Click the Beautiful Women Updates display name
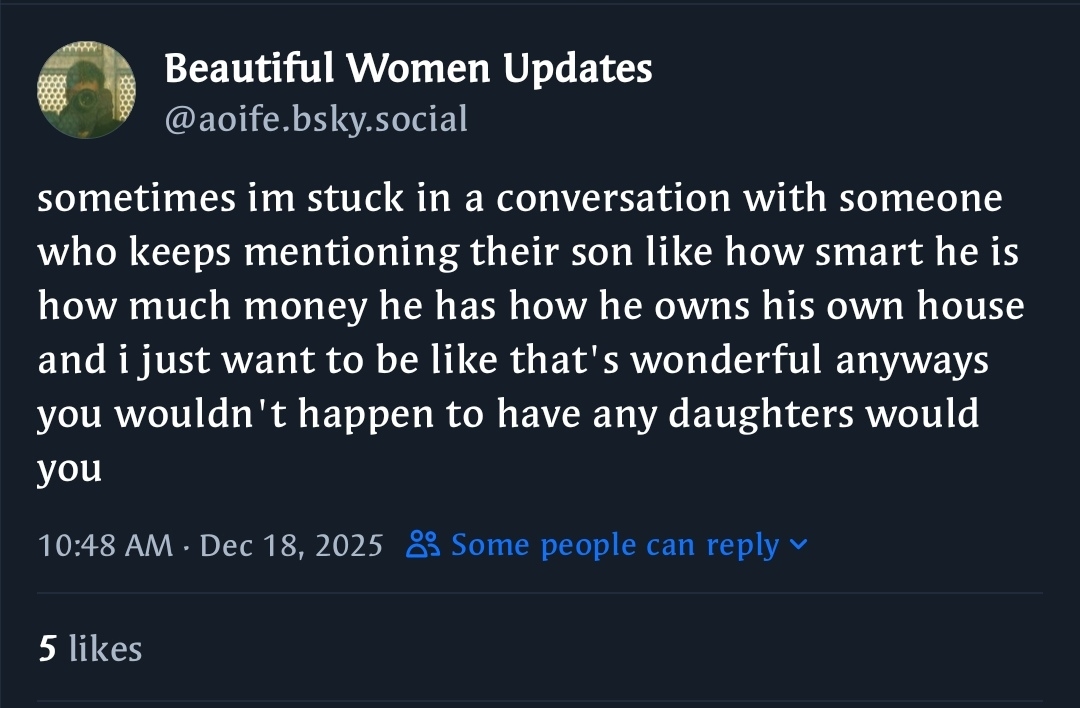This screenshot has height=708, width=1080. click(x=407, y=68)
